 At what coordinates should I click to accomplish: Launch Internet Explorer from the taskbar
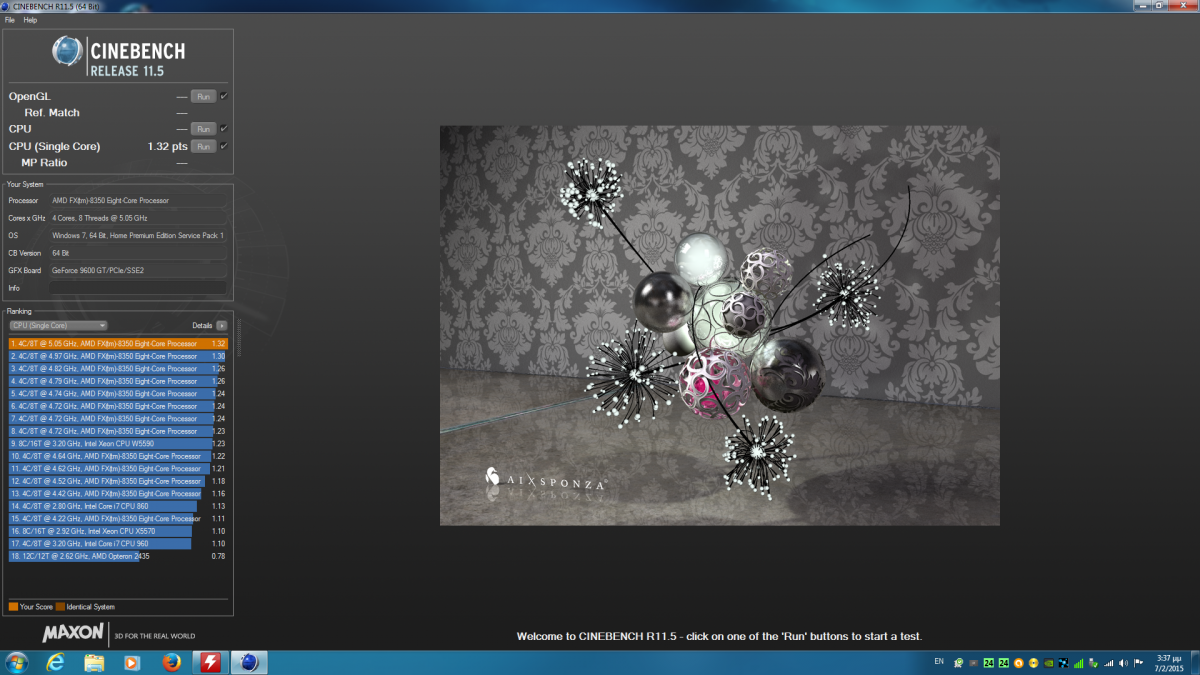(56, 662)
